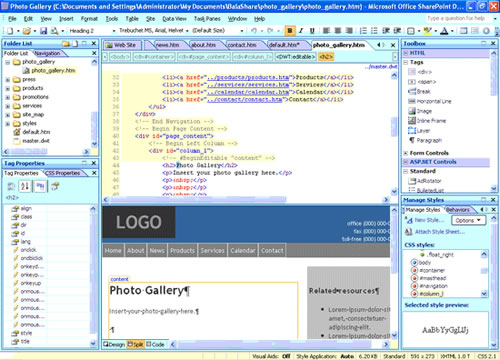Click Products in the page navigation bar
The width and height of the screenshot is (500, 360).
tap(182, 251)
